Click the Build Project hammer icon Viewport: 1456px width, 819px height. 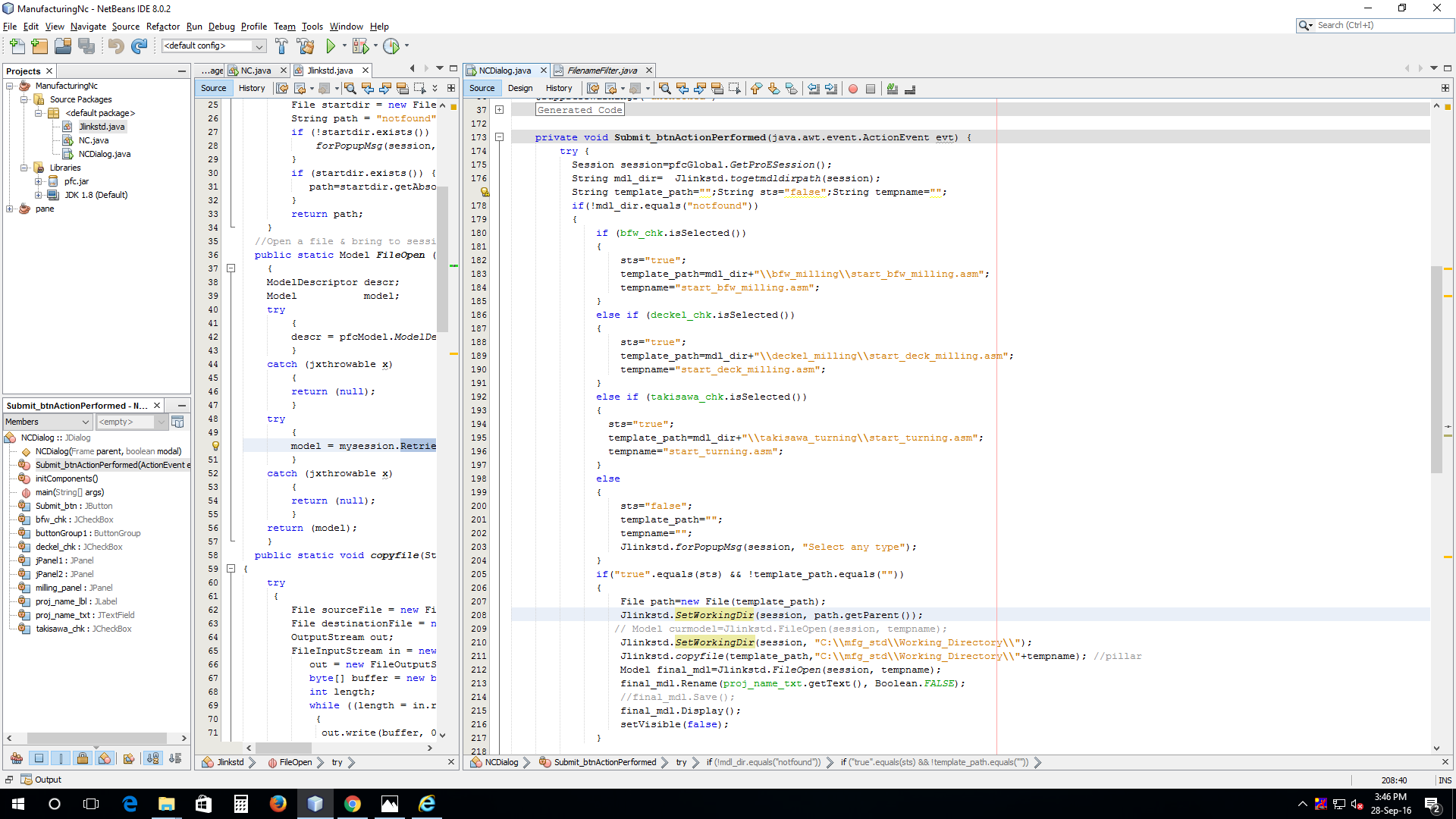(281, 46)
